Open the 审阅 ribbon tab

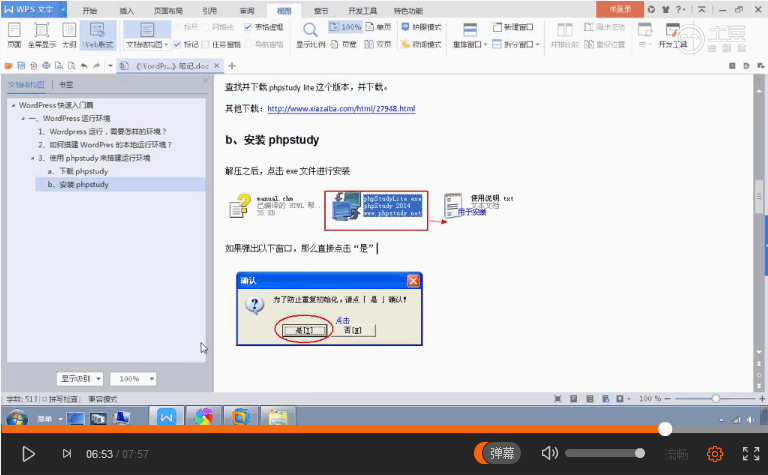pos(247,11)
